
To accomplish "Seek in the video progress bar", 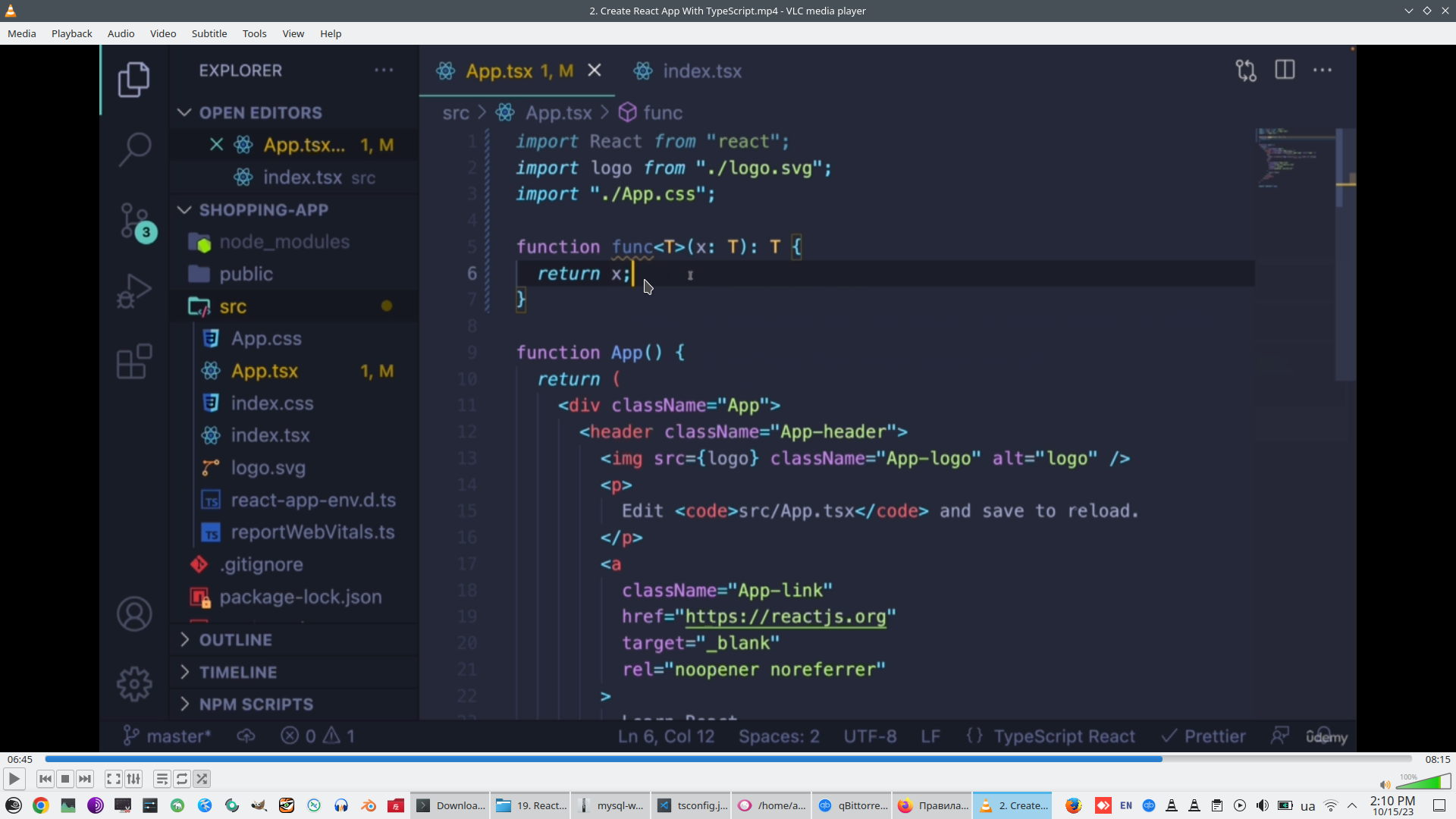I will point(728,759).
